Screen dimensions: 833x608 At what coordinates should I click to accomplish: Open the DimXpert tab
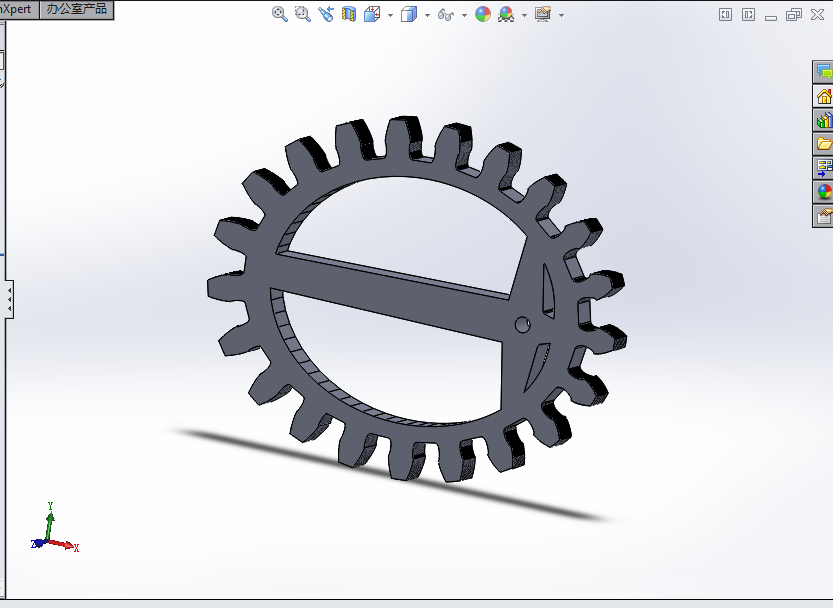19,9
